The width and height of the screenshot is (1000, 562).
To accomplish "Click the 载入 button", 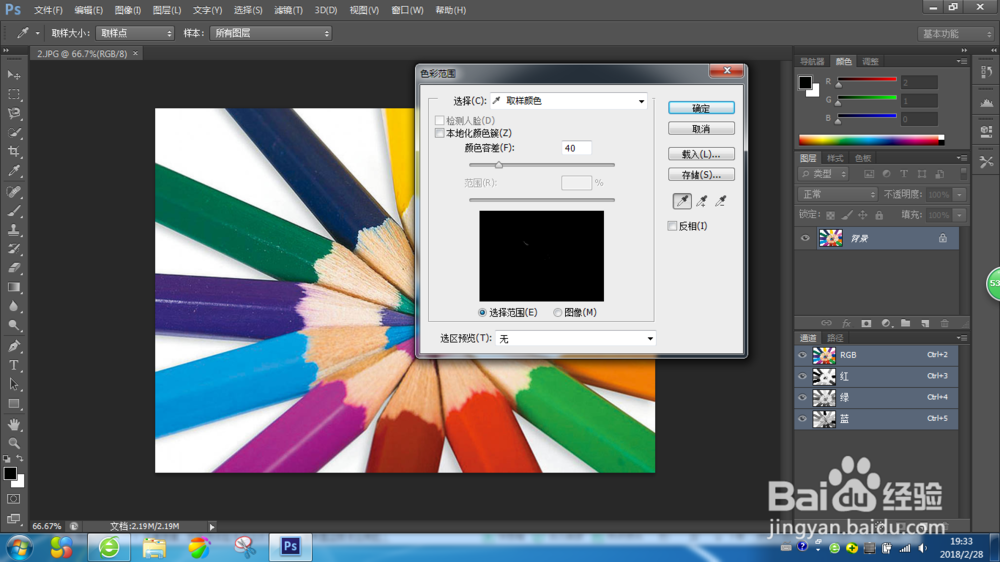I will (x=701, y=154).
